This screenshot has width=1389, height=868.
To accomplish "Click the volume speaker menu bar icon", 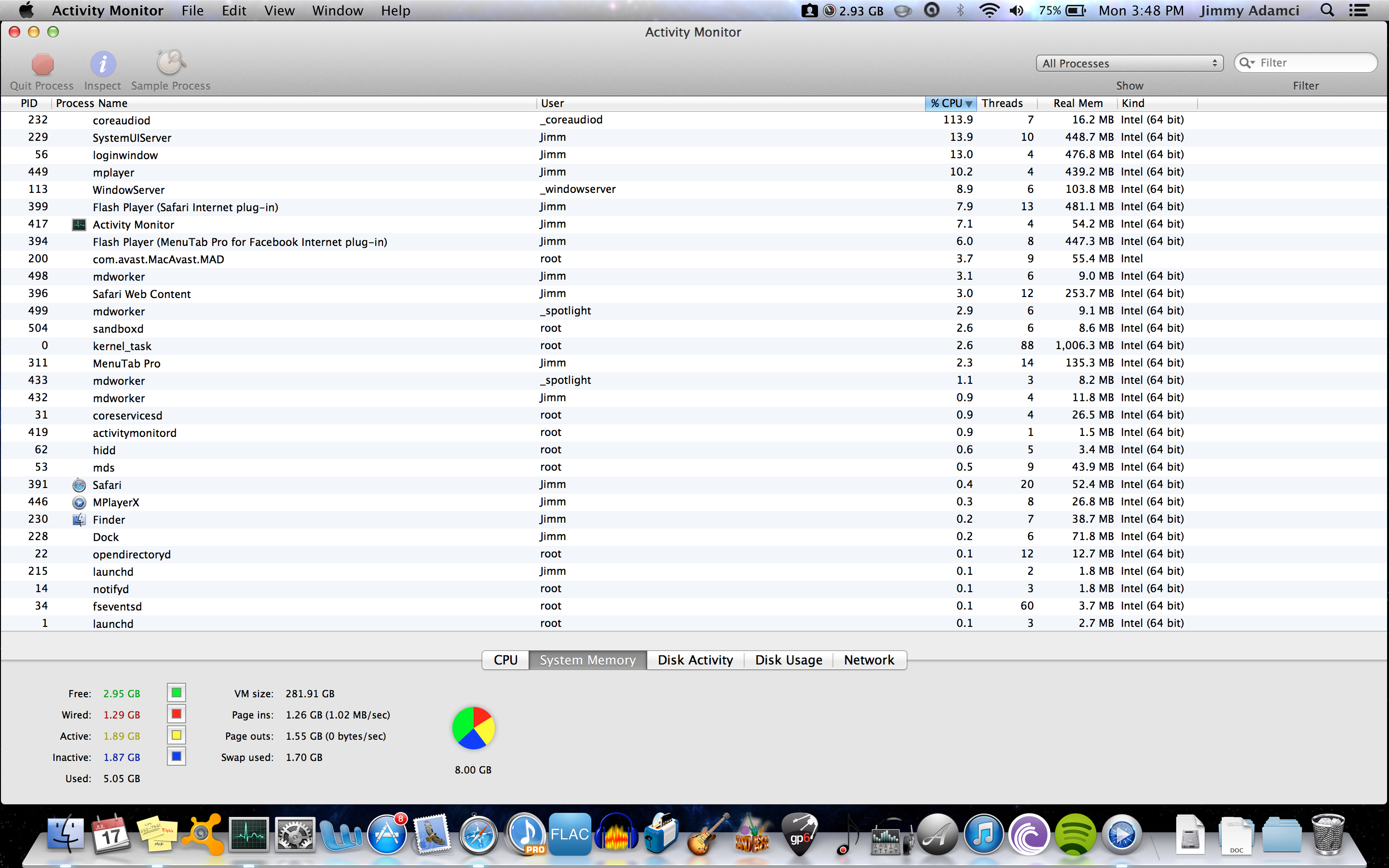I will point(1016,10).
